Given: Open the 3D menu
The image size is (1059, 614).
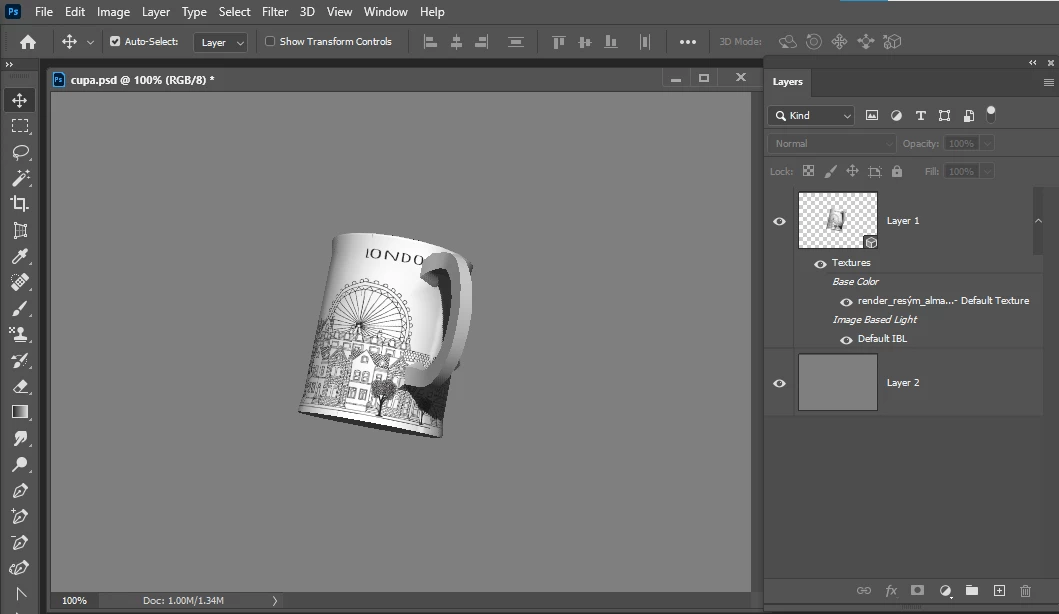Looking at the screenshot, I should (x=307, y=12).
